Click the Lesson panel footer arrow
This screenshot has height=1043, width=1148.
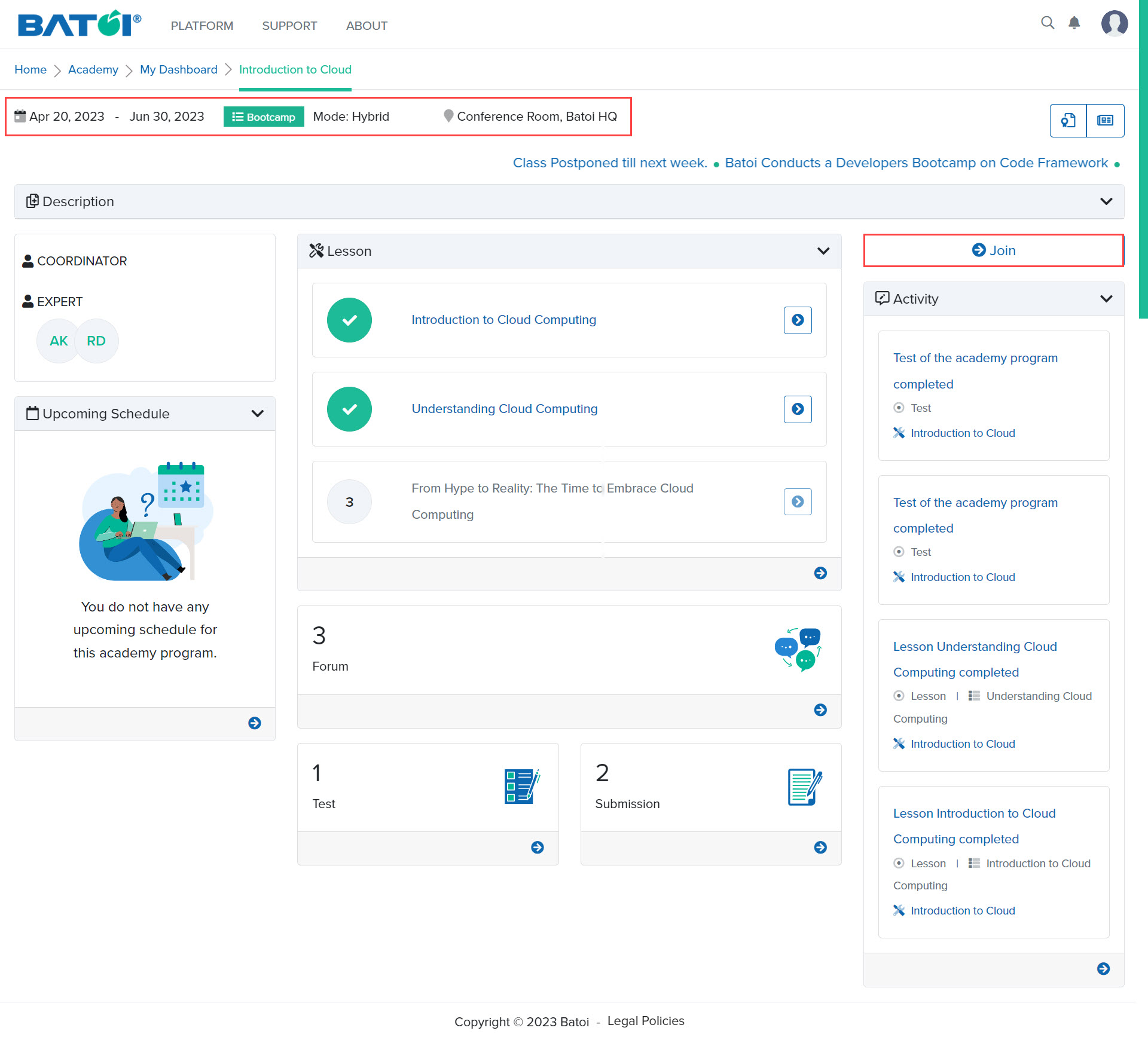(x=820, y=573)
